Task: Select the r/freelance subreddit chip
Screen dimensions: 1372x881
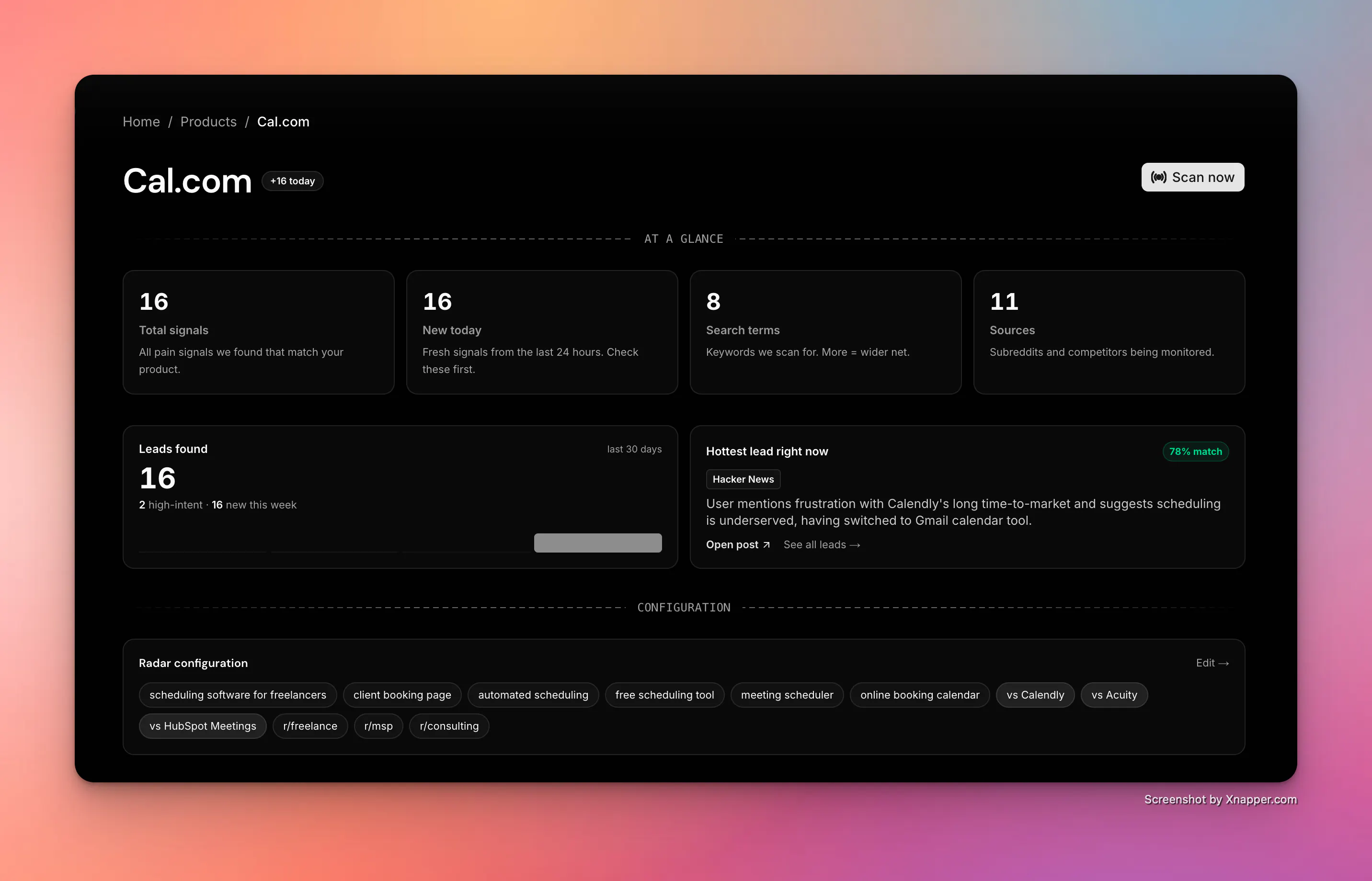Action: pyautogui.click(x=310, y=726)
